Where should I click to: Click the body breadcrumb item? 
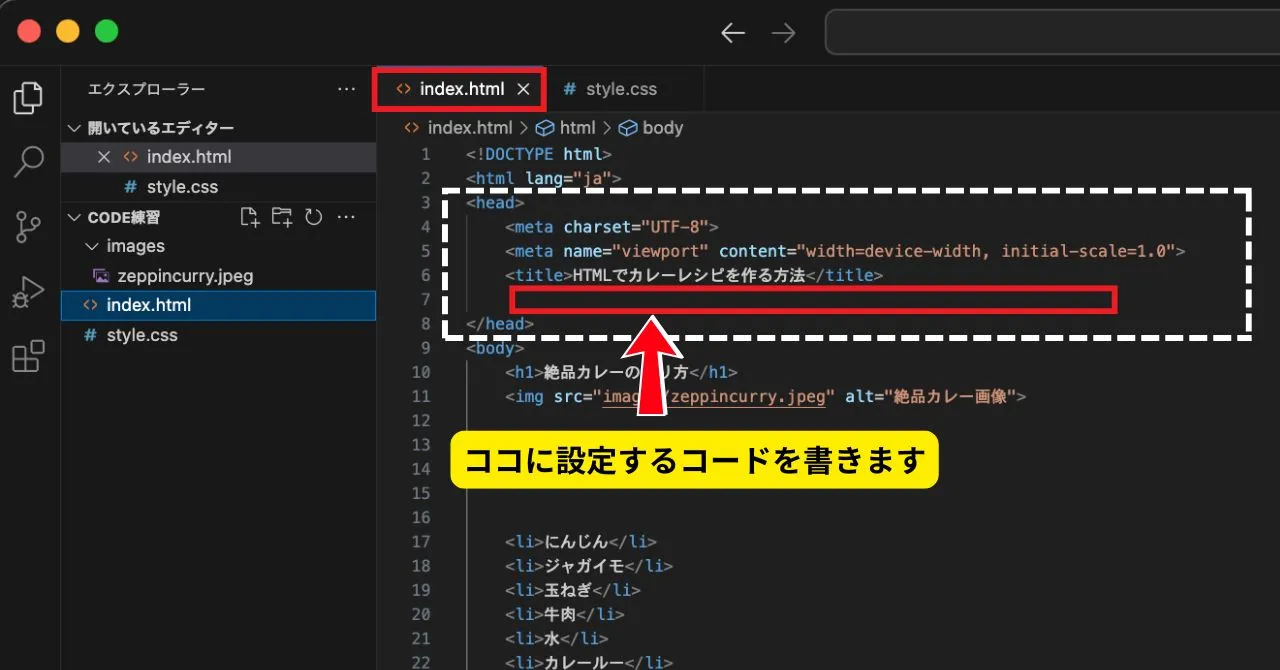tap(662, 128)
